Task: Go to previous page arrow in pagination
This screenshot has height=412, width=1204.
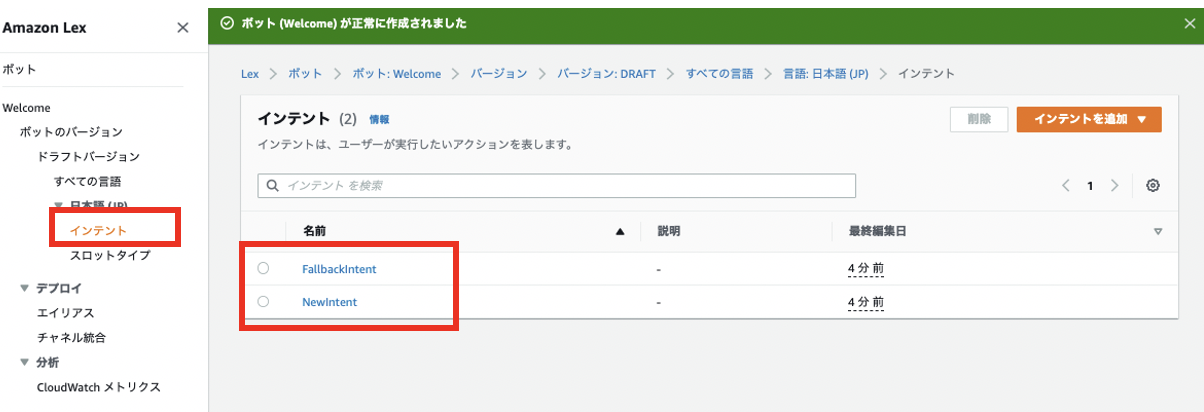Action: (1066, 185)
